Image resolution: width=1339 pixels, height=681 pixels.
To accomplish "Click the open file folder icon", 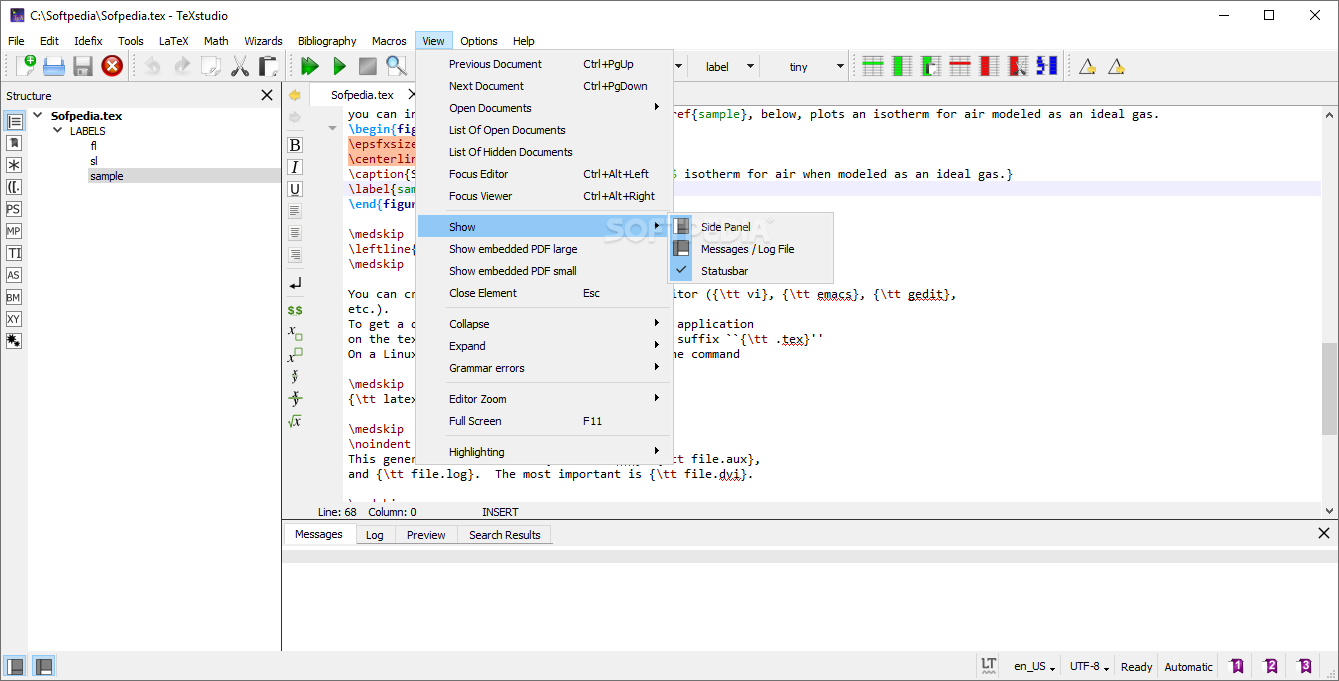I will [54, 66].
